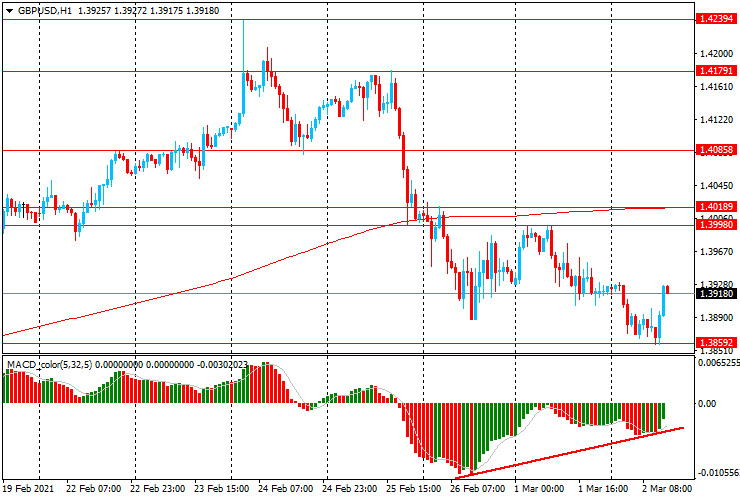Click the 1.40189 red price label

click(716, 207)
